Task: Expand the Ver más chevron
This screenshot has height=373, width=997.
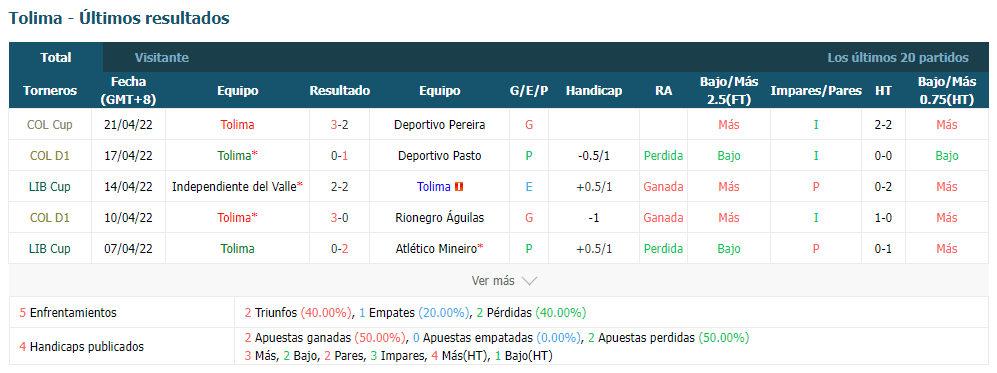Action: click(530, 281)
